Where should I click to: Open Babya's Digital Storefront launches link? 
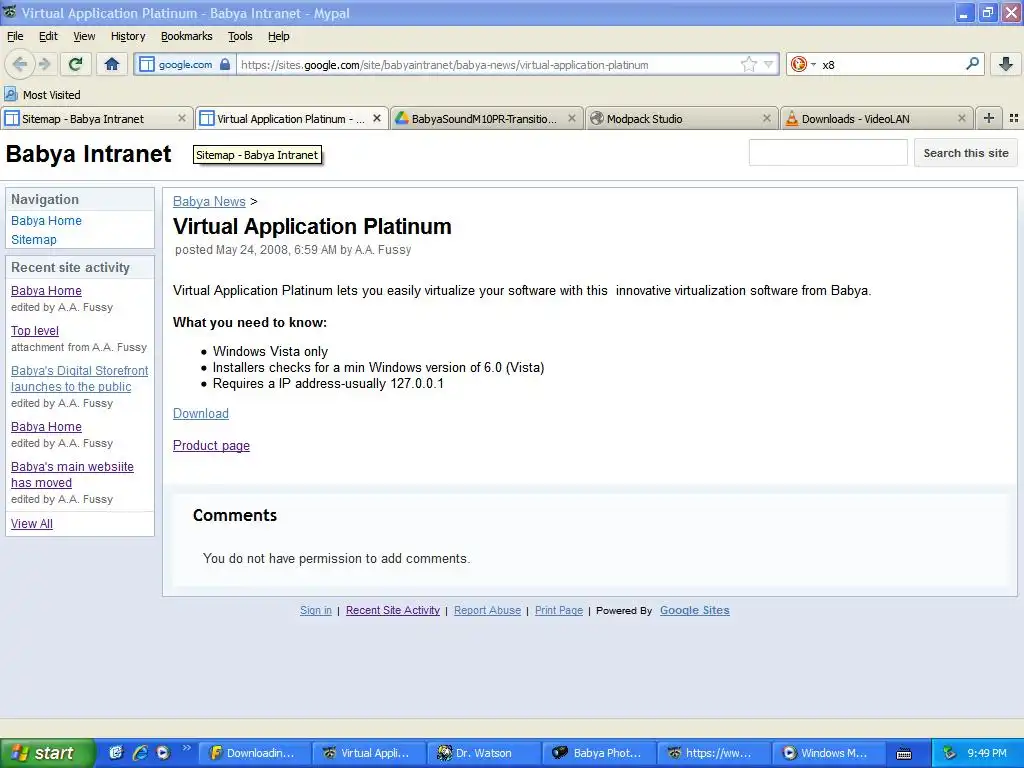pyautogui.click(x=79, y=379)
